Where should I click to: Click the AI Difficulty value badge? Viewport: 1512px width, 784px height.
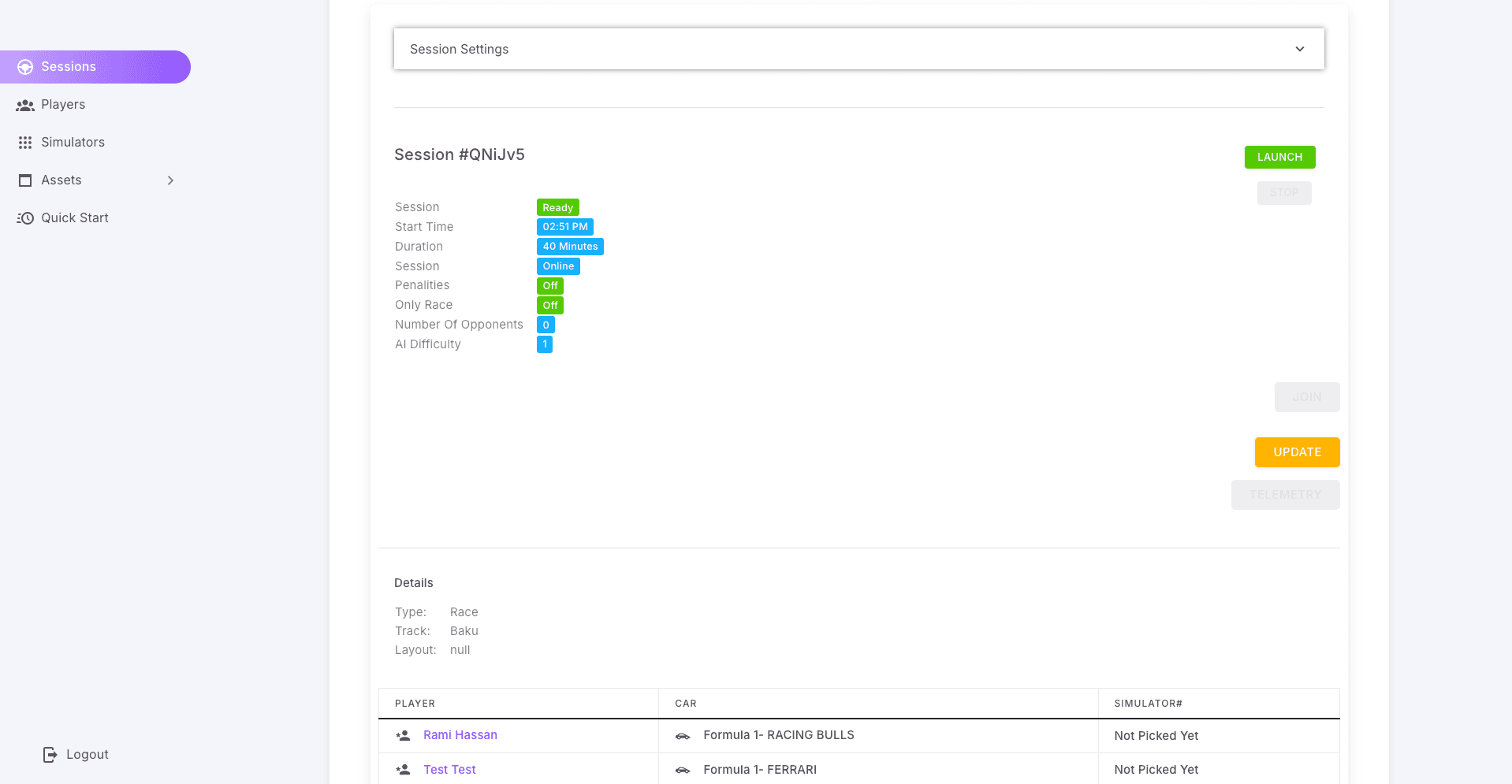544,344
